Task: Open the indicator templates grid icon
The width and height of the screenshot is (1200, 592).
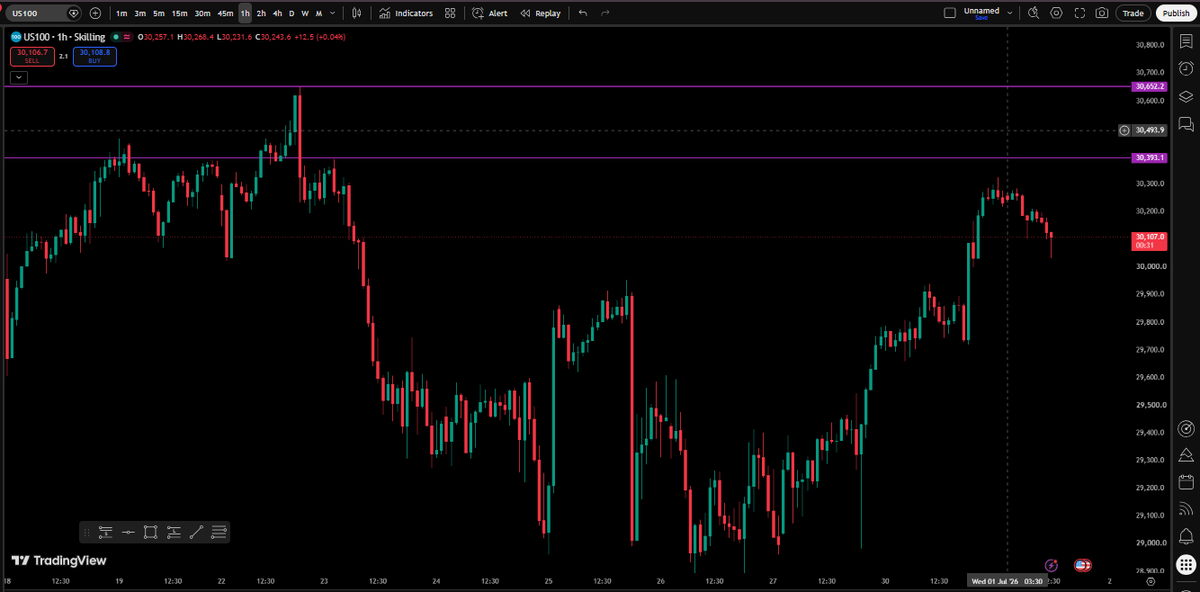Action: click(450, 13)
